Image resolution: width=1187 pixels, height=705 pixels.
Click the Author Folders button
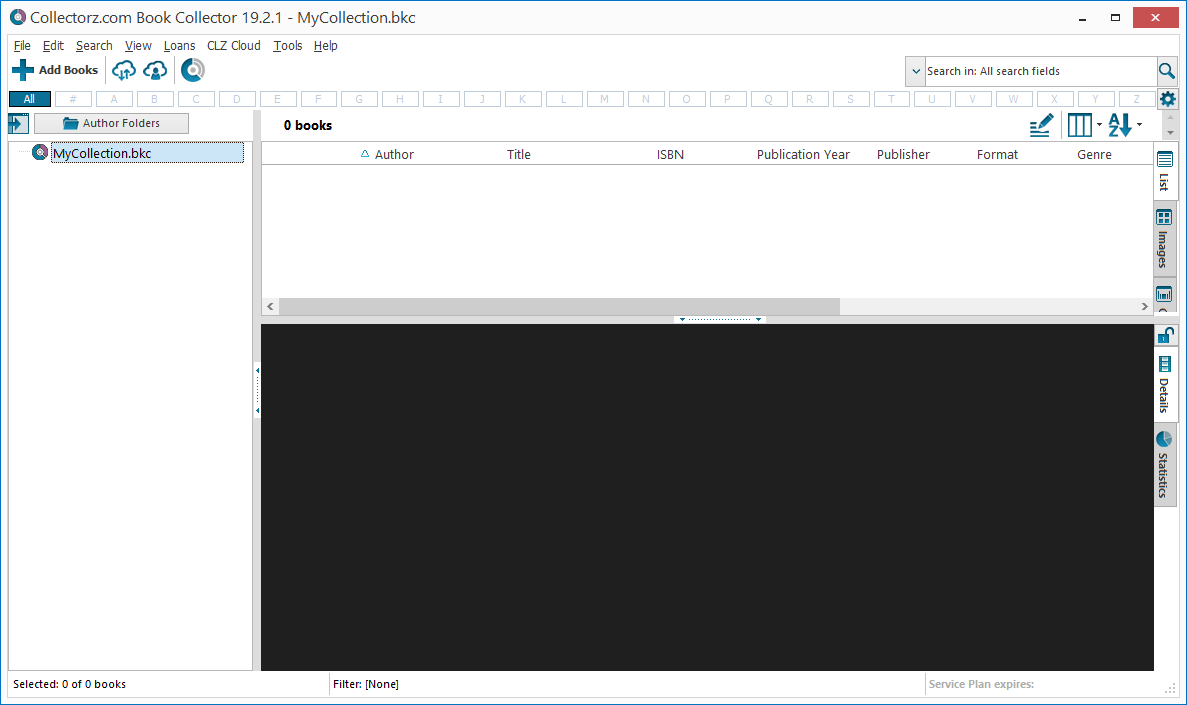(x=111, y=123)
